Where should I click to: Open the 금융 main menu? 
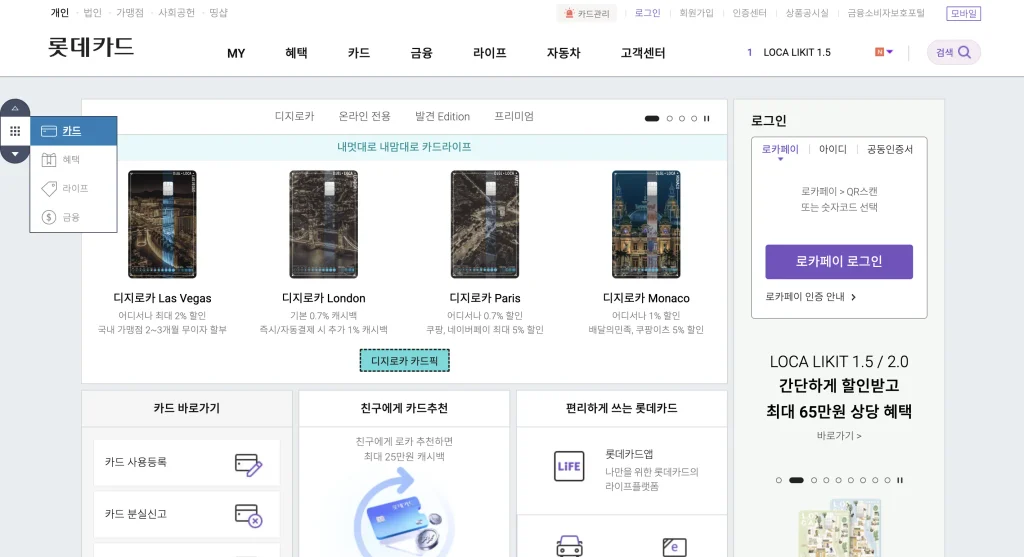(421, 53)
